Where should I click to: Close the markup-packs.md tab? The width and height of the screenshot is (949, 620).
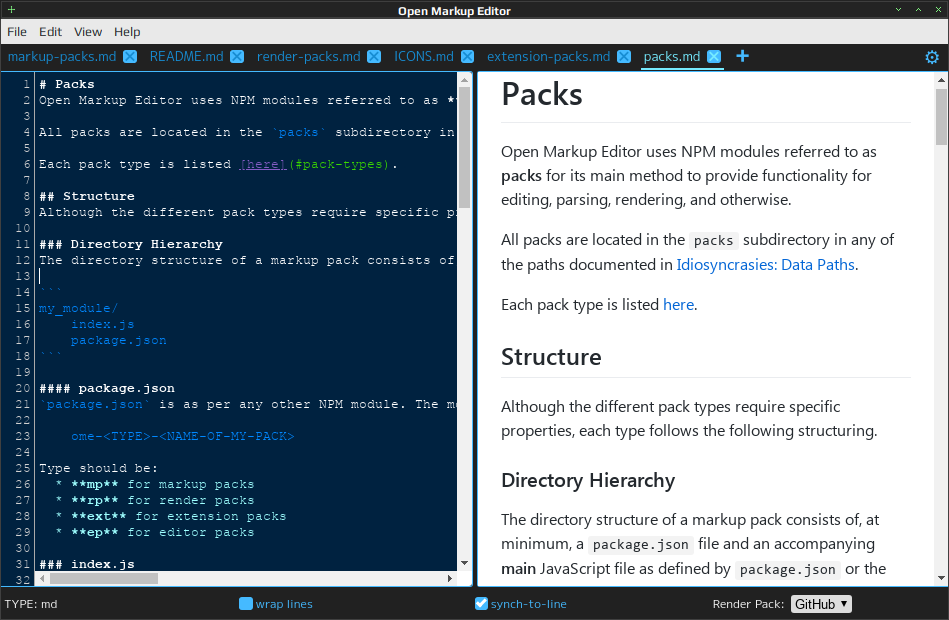coord(130,56)
